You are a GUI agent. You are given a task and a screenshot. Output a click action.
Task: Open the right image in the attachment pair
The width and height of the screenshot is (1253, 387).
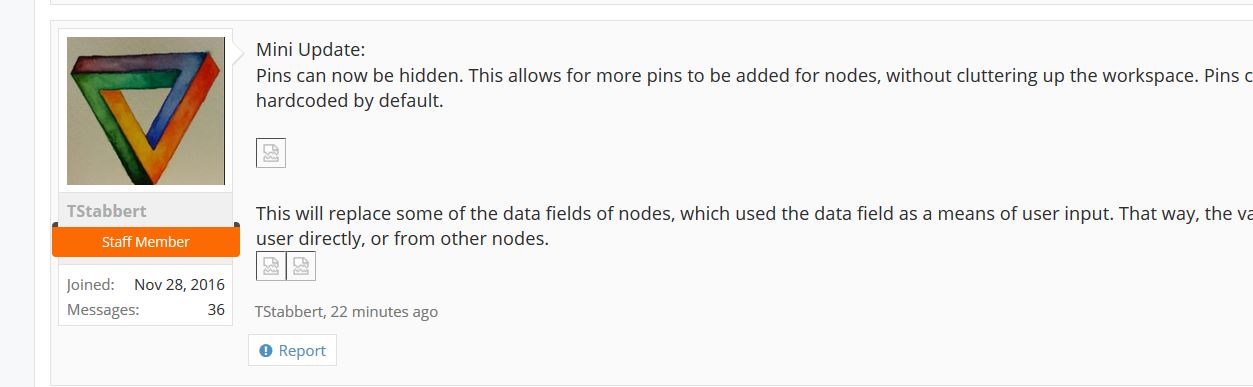click(301, 266)
